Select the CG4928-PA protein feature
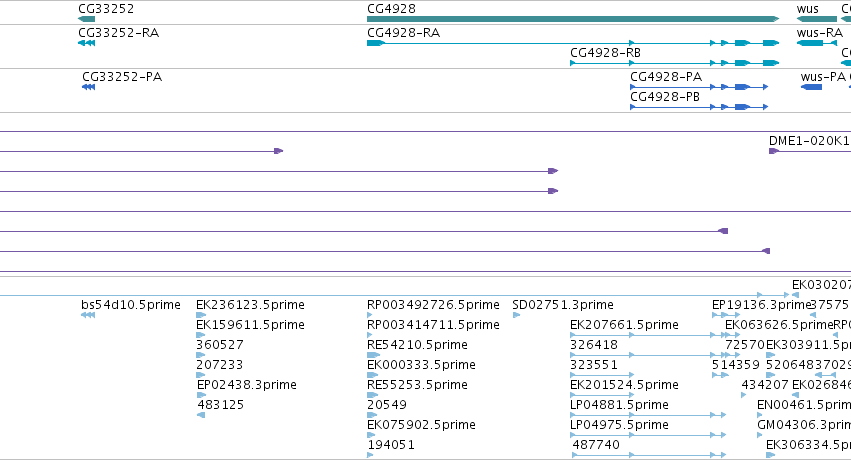851x460 pixels. point(699,87)
